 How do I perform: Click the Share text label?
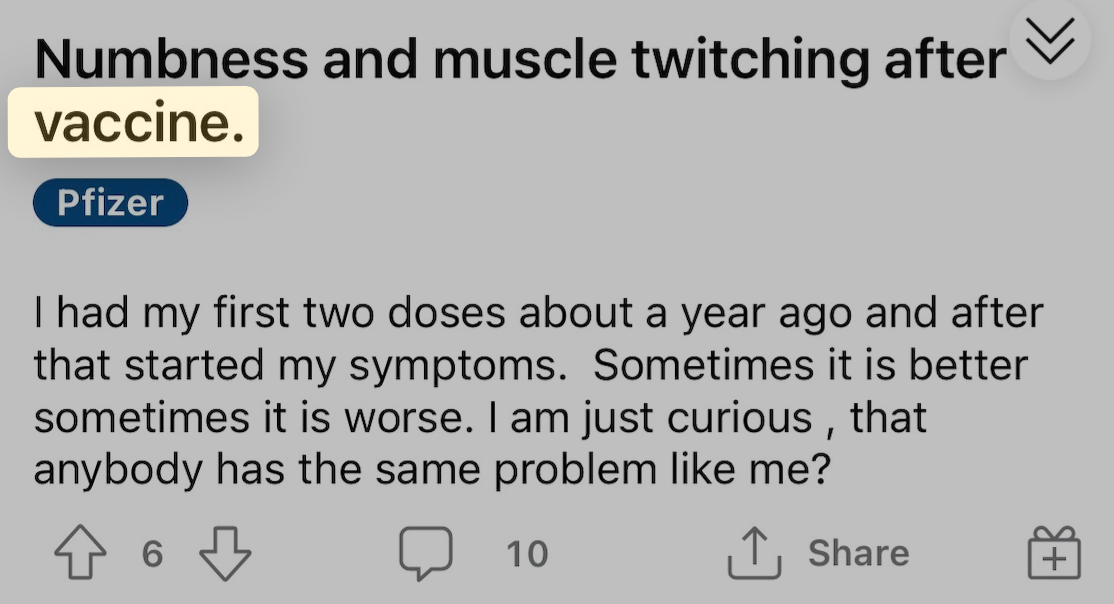(x=858, y=553)
